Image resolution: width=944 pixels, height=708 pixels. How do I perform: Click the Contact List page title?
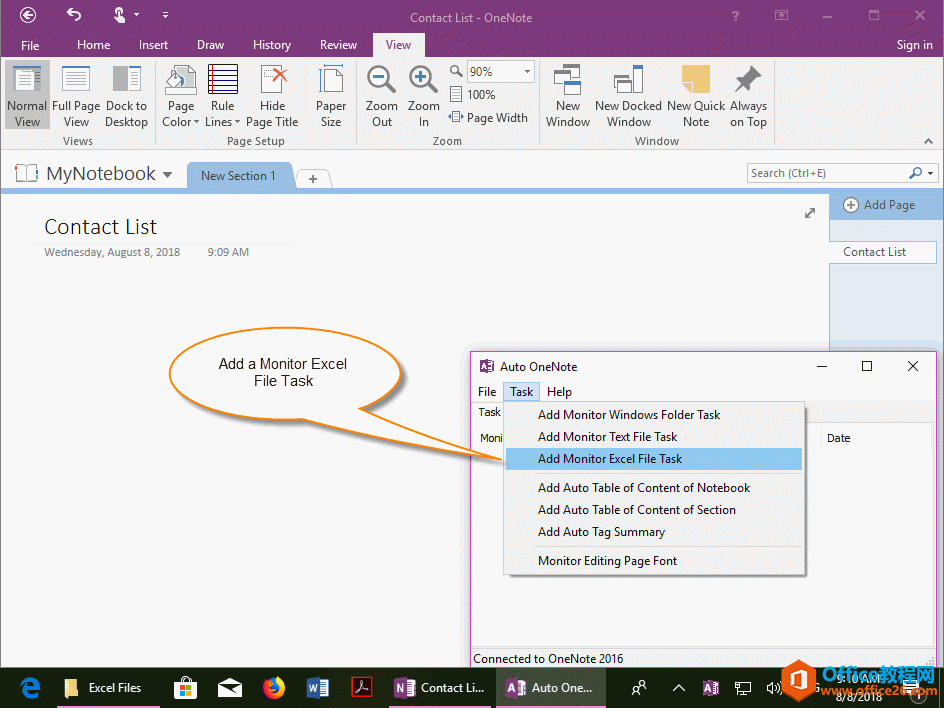pyautogui.click(x=101, y=227)
